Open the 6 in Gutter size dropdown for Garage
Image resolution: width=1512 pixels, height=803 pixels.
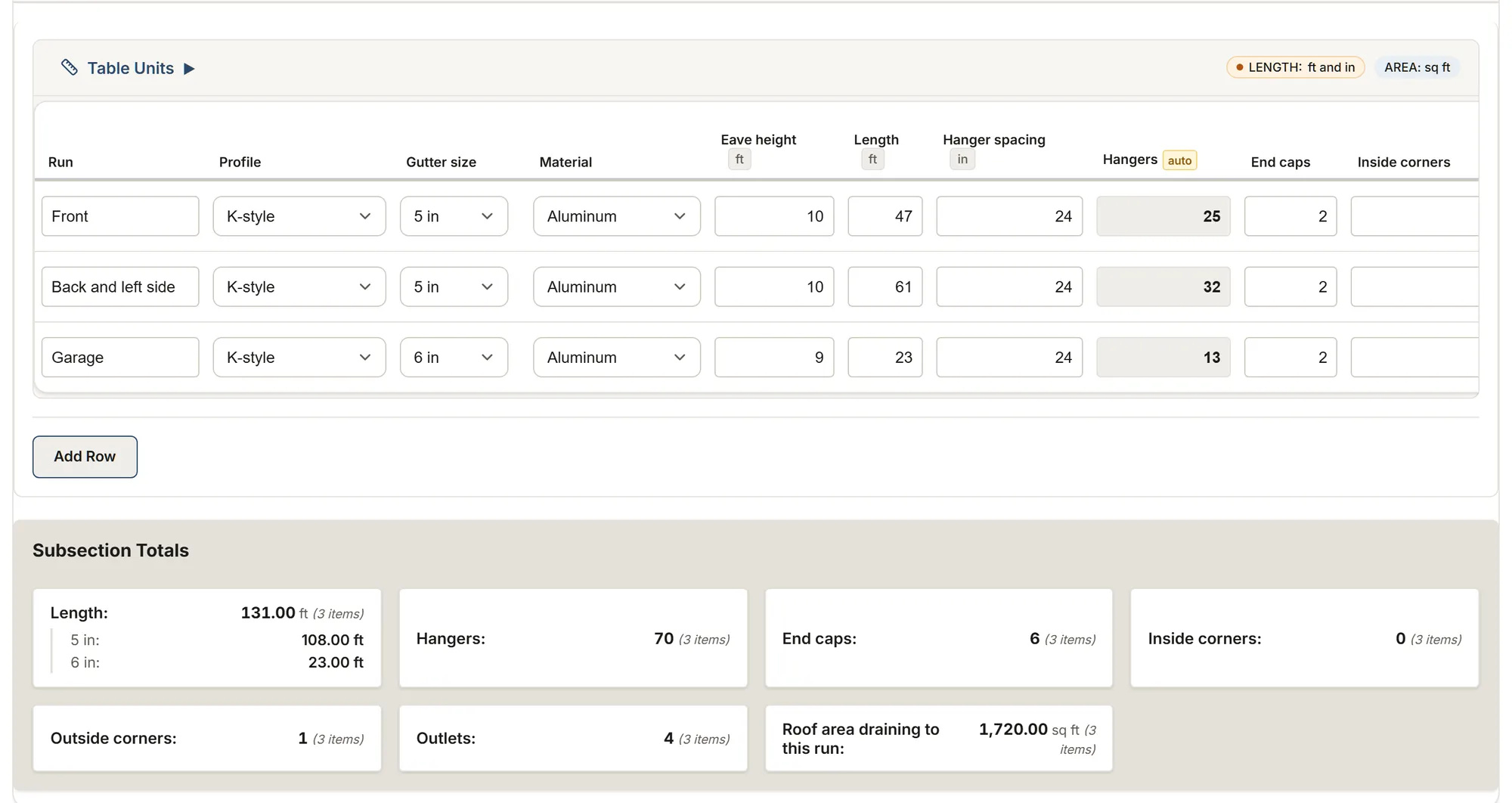[x=454, y=357]
